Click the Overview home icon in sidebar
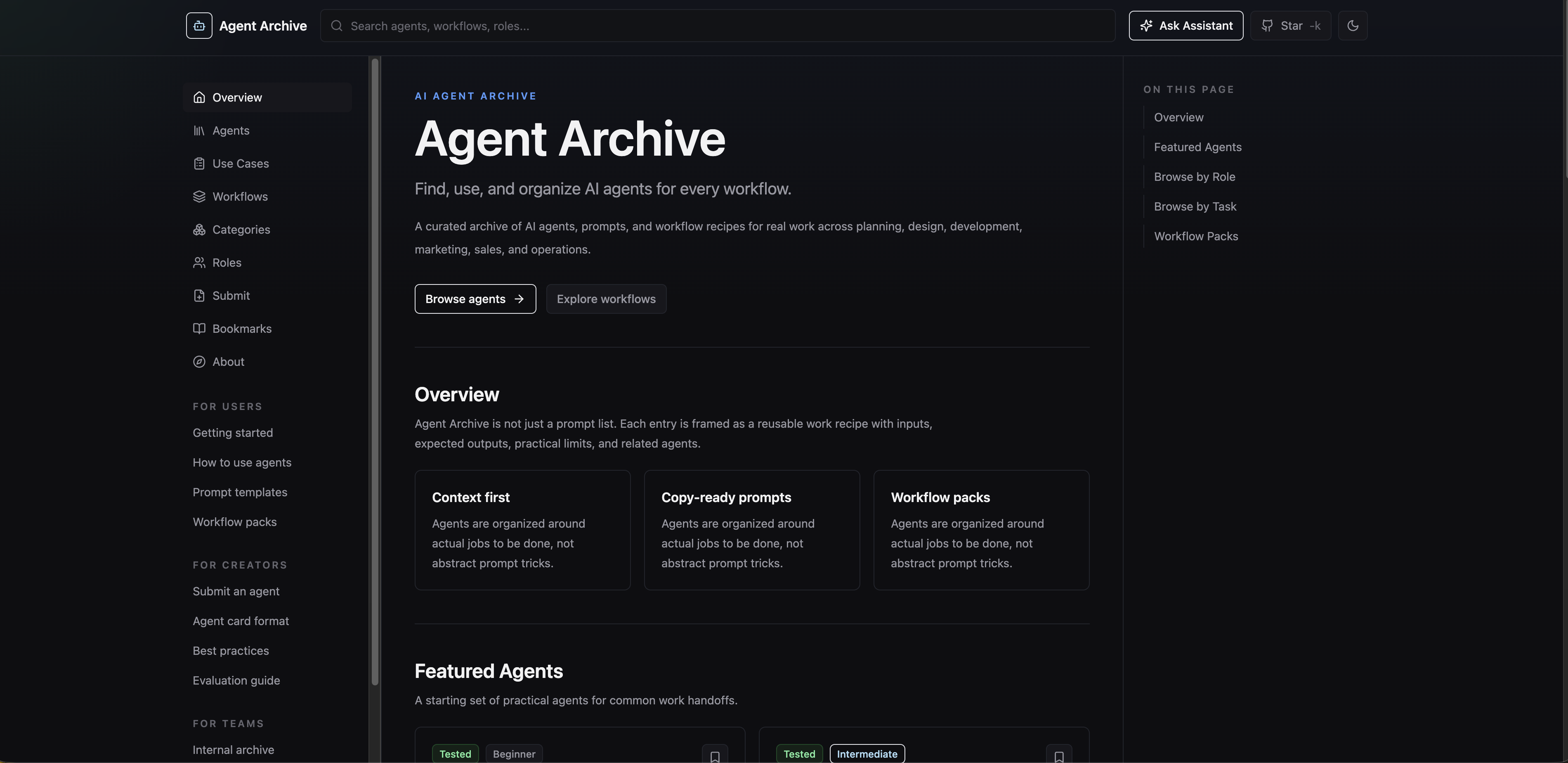The width and height of the screenshot is (1568, 763). pos(199,97)
